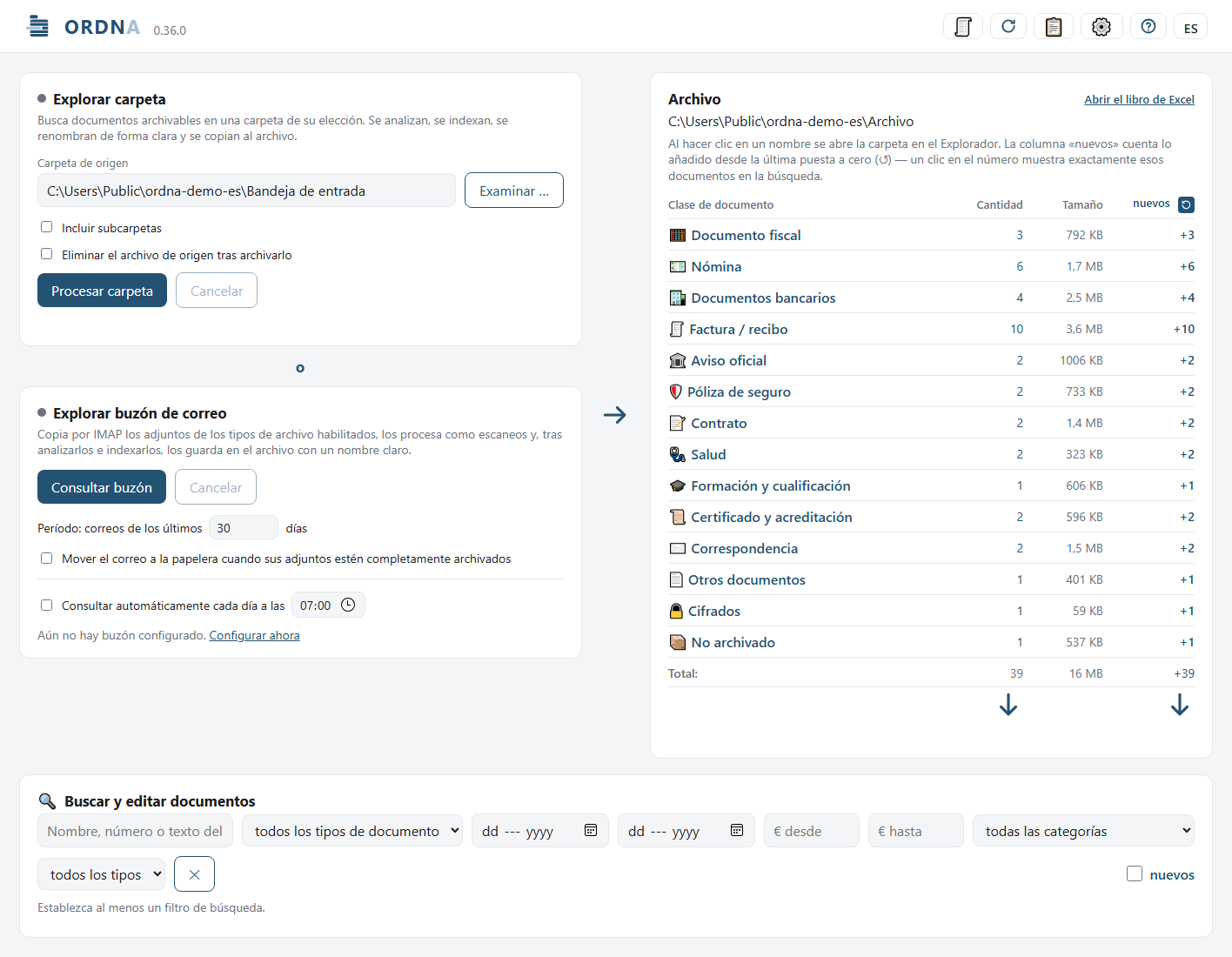Click the Salud stethoscope icon
Viewport: 1232px width, 957px height.
[678, 454]
